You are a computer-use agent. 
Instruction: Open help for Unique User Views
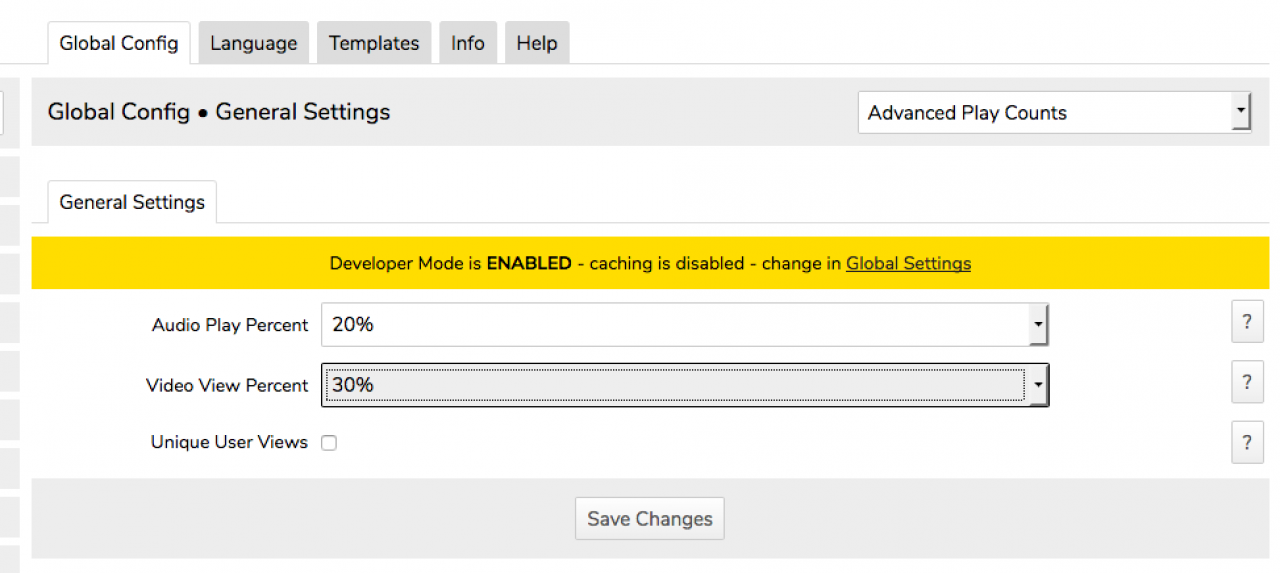(x=1247, y=442)
